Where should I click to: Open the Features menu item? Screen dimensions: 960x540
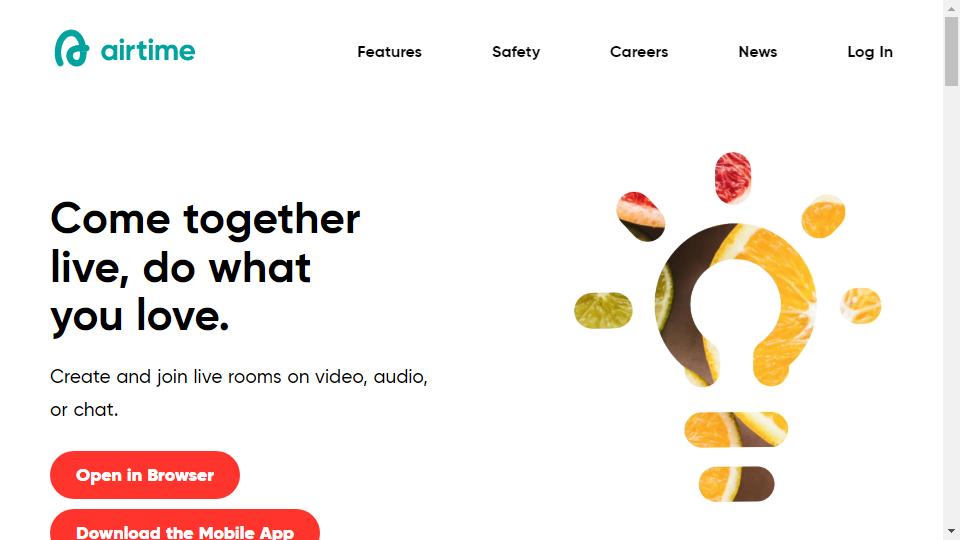389,52
